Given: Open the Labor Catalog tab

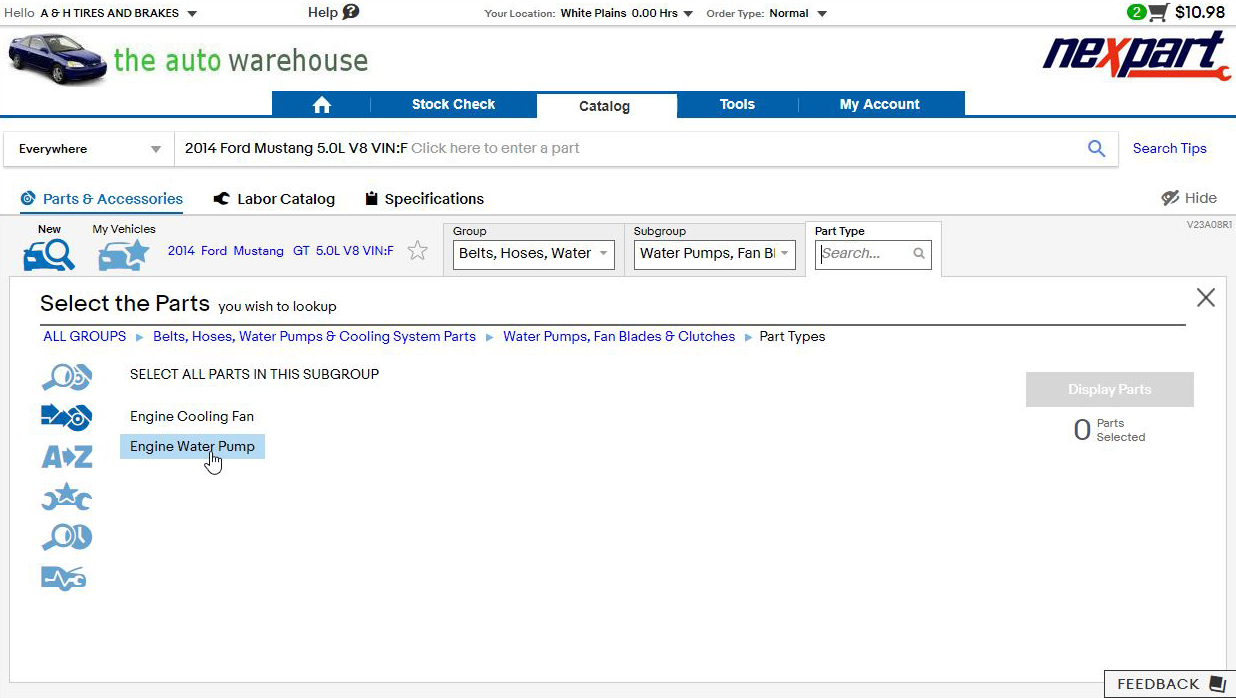Looking at the screenshot, I should [274, 199].
